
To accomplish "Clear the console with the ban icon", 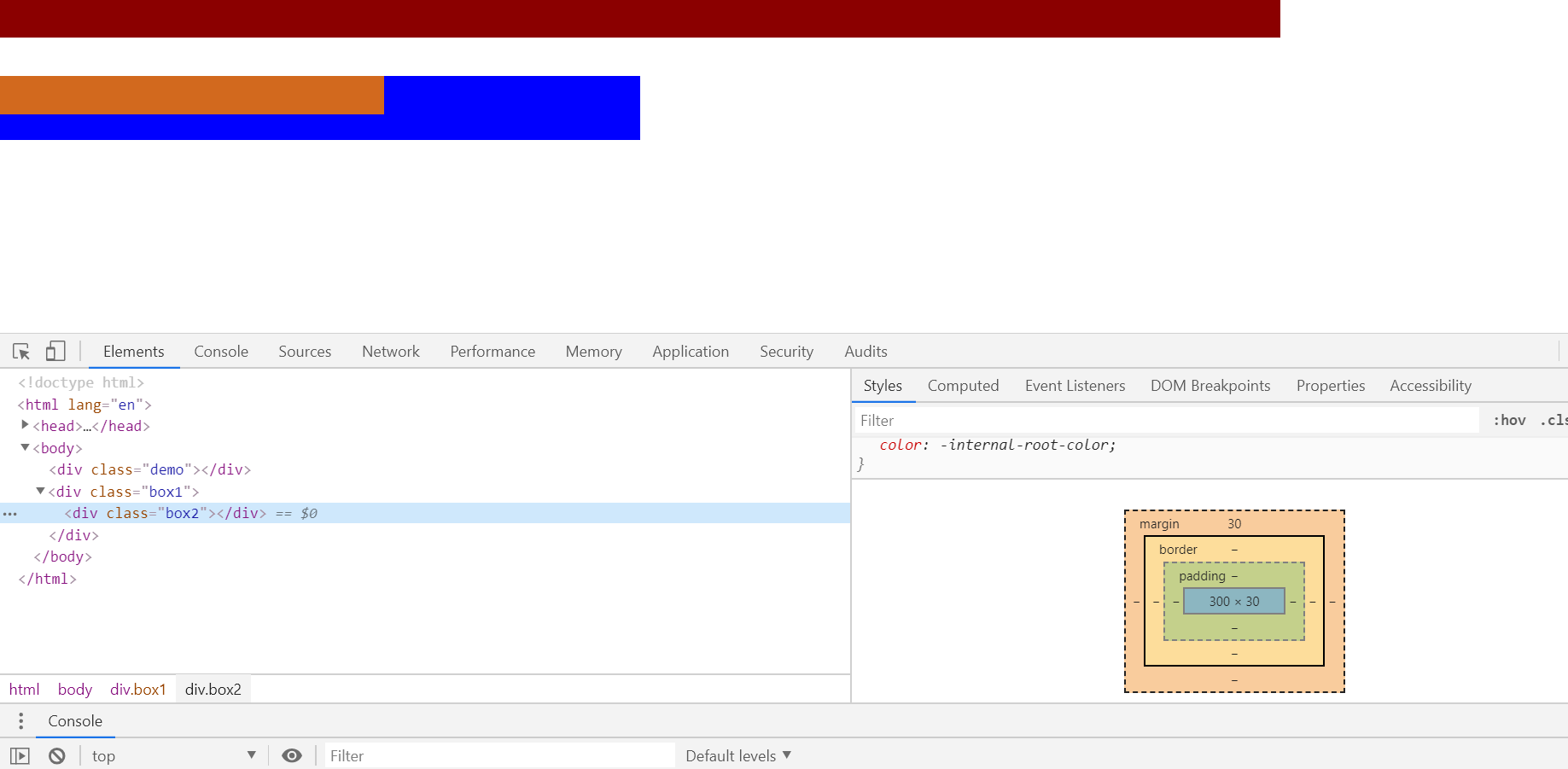I will (57, 756).
